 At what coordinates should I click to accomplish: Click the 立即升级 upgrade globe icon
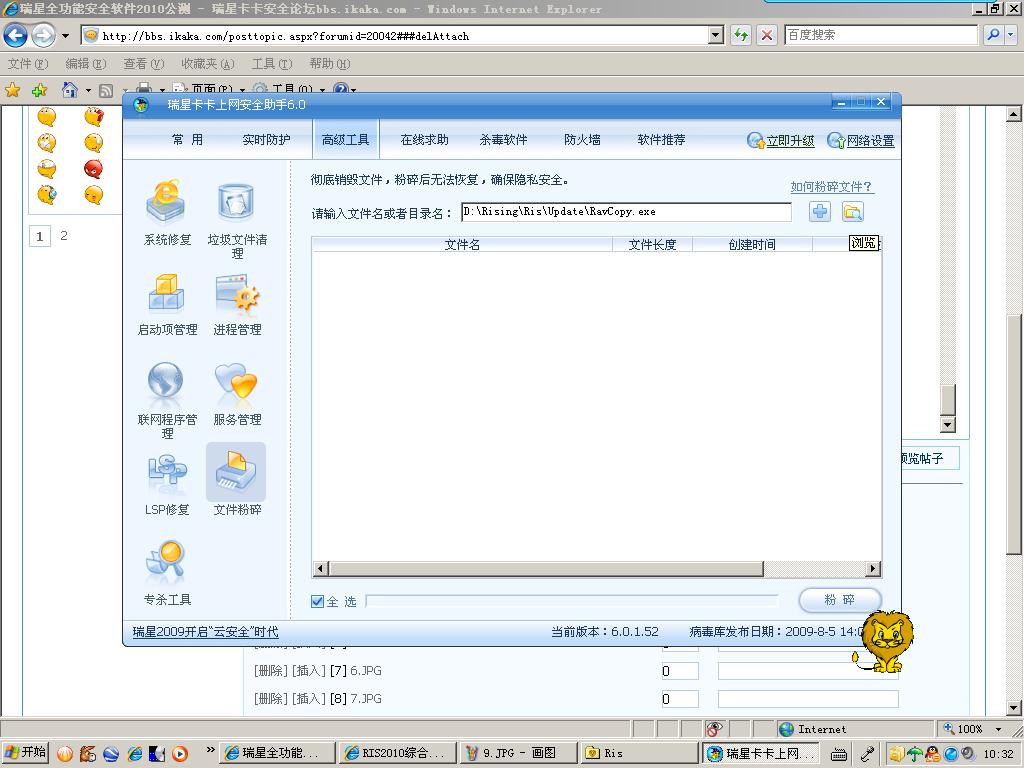pos(756,140)
